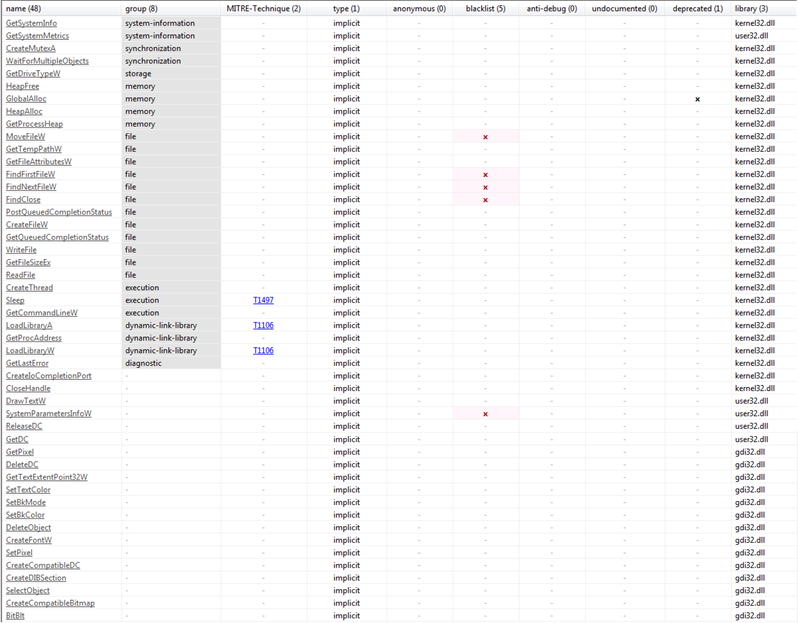Open the SelectObject import link
798x623 pixels.
click(28, 591)
